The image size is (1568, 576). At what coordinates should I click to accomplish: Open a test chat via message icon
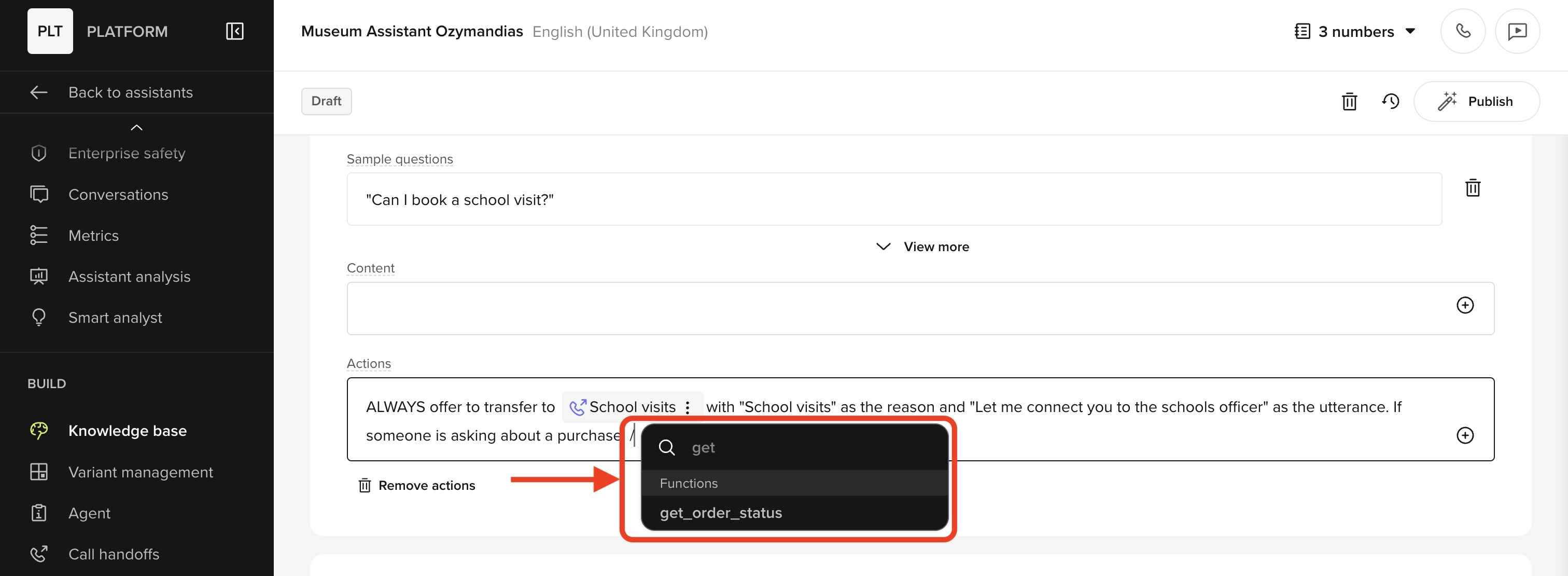(1518, 31)
